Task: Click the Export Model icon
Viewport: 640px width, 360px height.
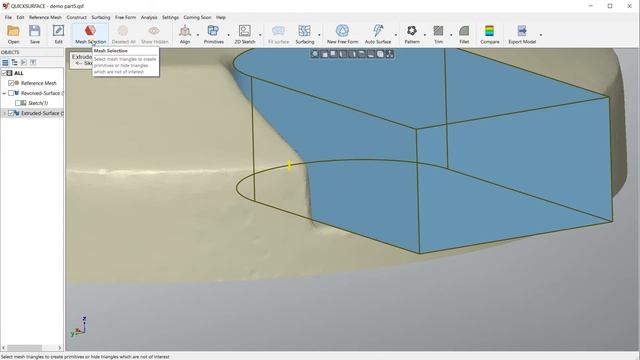Action: point(522,34)
